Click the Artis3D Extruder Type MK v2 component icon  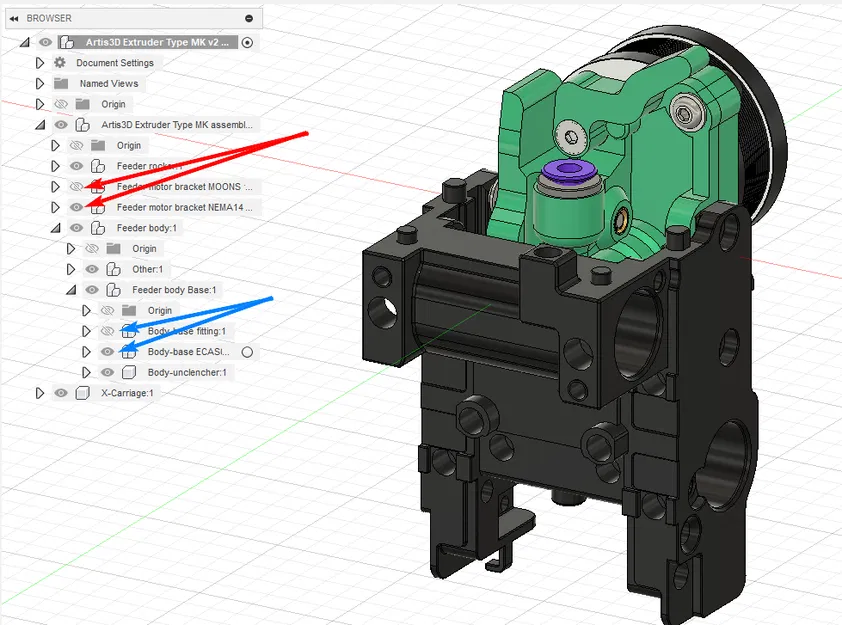point(68,42)
